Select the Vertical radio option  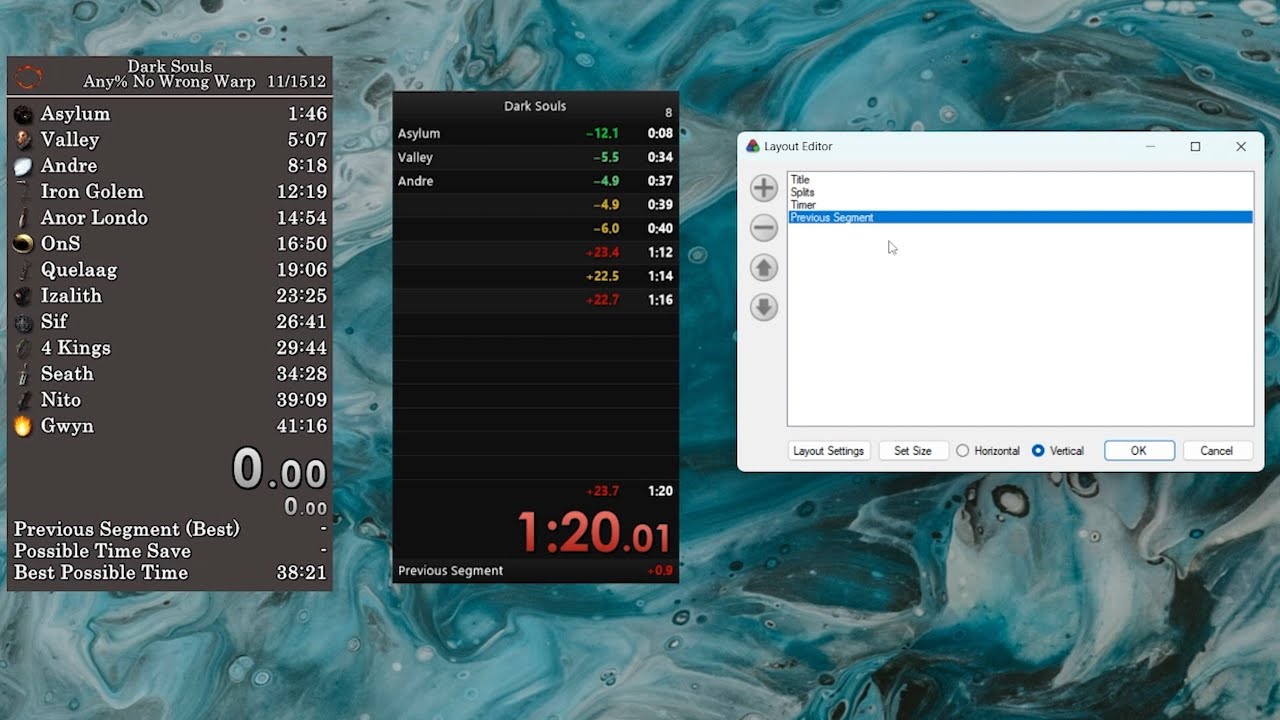(1058, 451)
